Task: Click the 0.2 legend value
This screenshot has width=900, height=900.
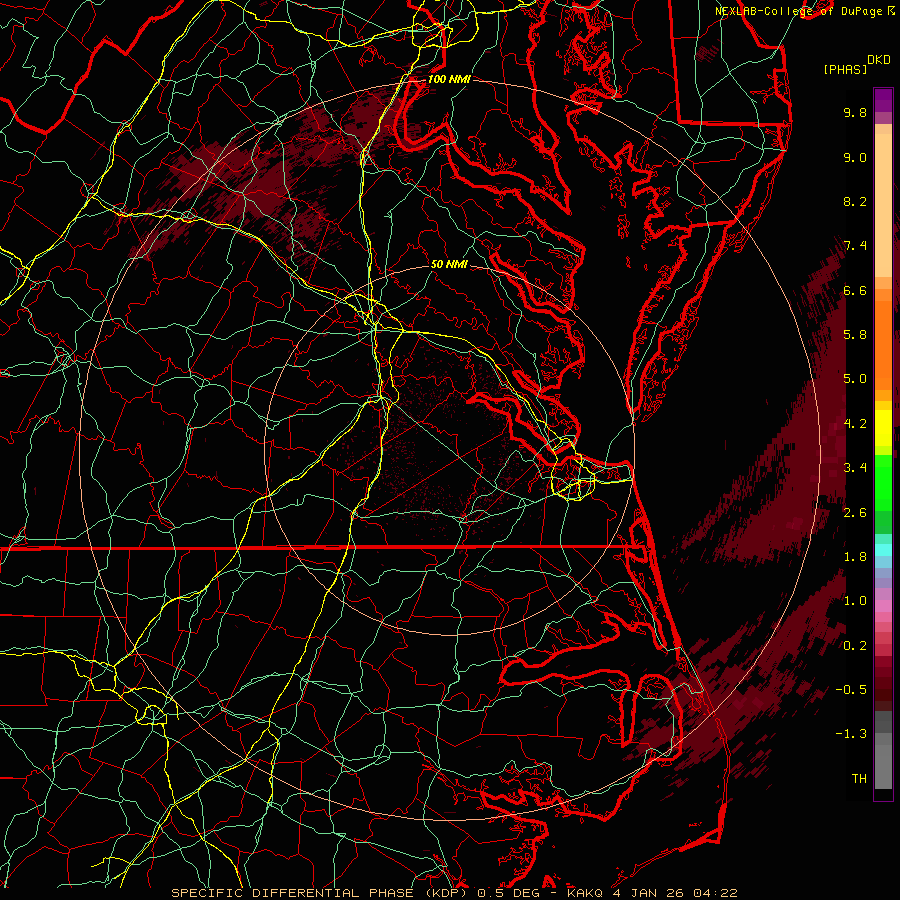Action: [x=855, y=646]
